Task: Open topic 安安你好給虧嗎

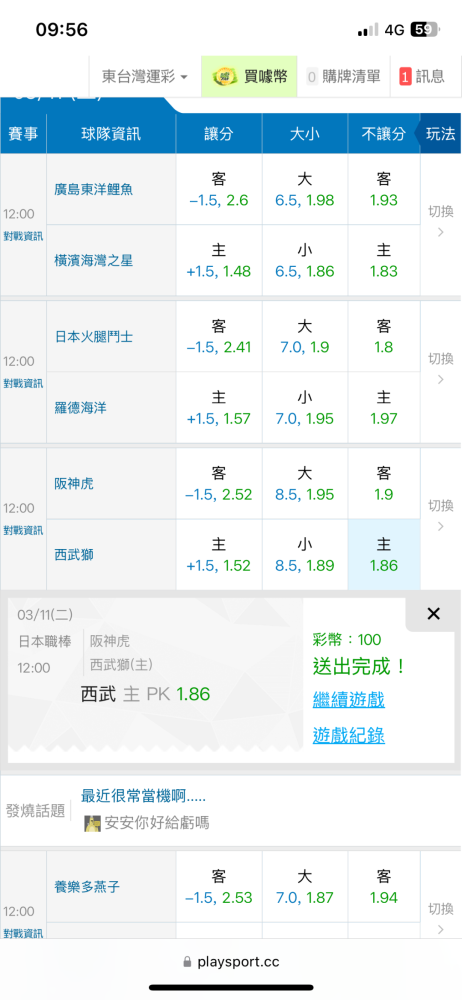Action: pyautogui.click(x=156, y=823)
